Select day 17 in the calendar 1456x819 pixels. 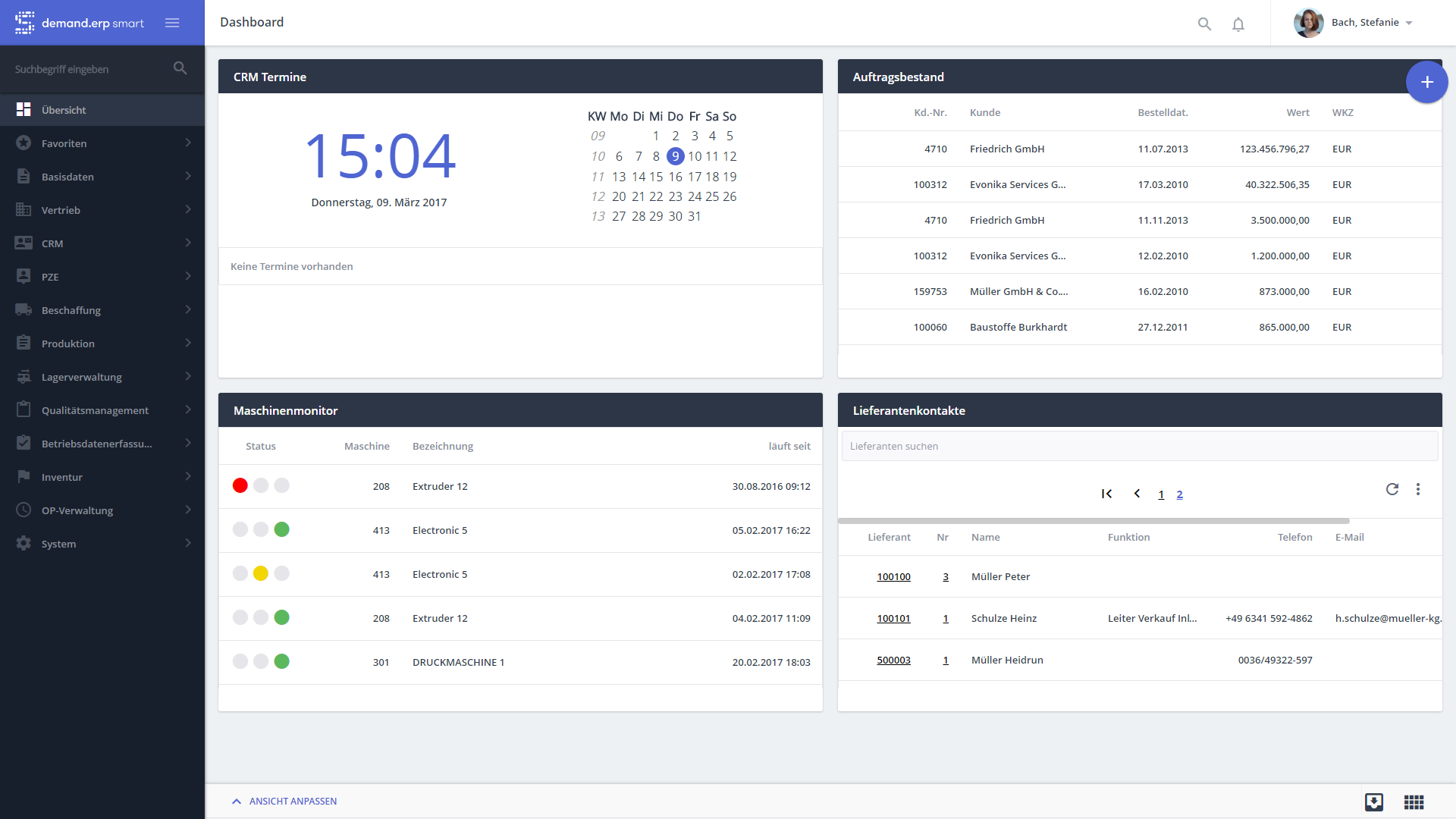pyautogui.click(x=695, y=177)
